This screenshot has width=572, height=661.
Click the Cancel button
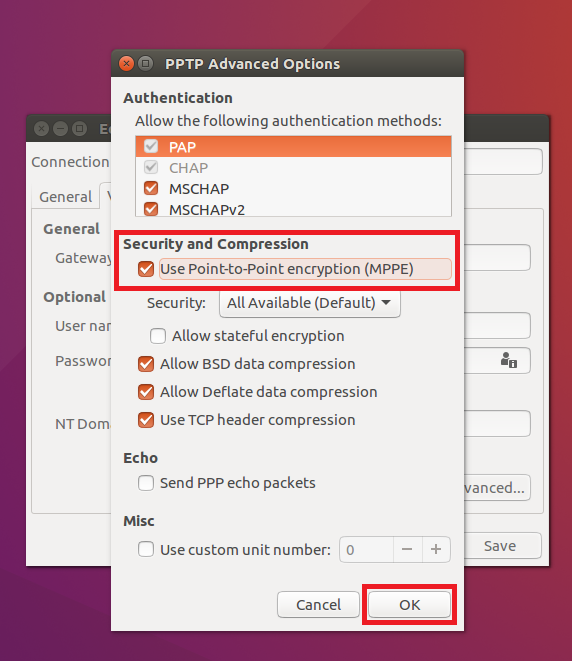[x=318, y=605]
